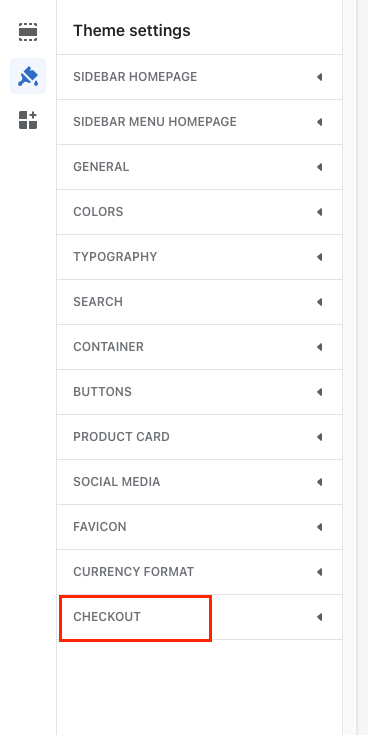The image size is (368, 735).
Task: Open the Sections panel icon
Action: (x=28, y=32)
